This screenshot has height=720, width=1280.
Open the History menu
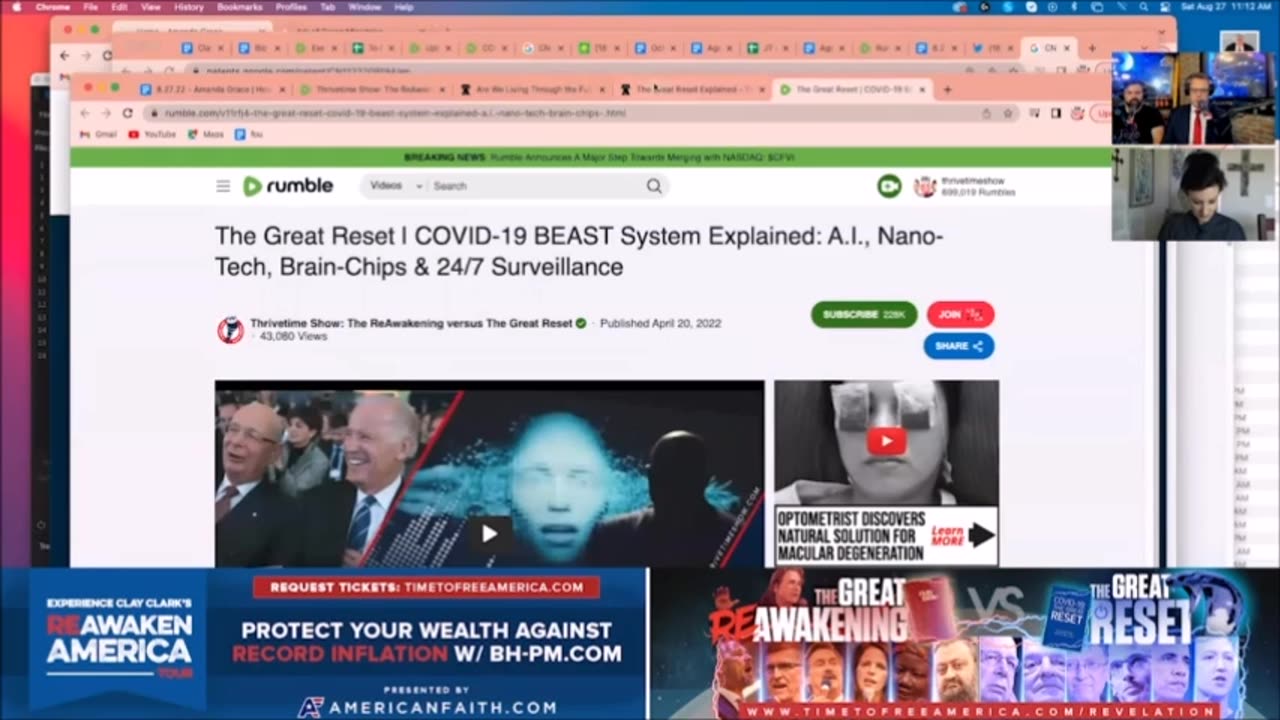point(189,7)
